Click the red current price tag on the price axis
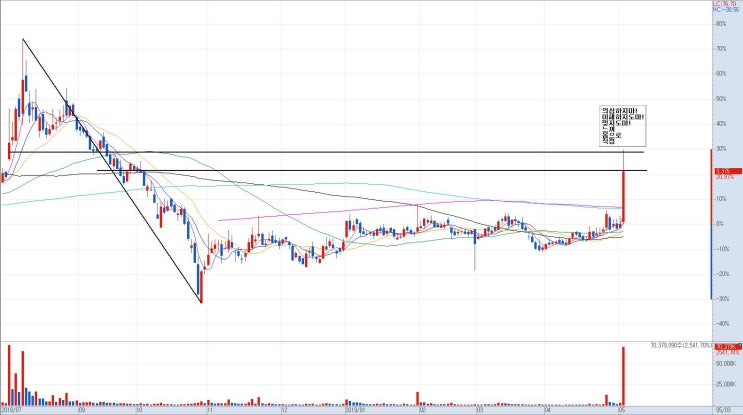The image size is (743, 415). click(728, 171)
